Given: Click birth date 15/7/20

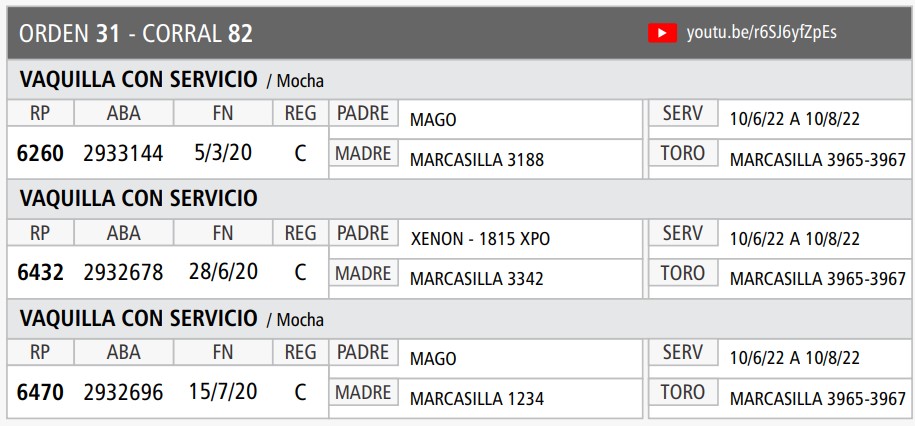Looking at the screenshot, I should pos(223,393).
